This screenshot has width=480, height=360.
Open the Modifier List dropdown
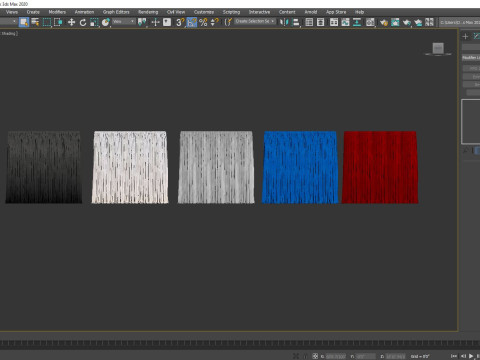(471, 58)
